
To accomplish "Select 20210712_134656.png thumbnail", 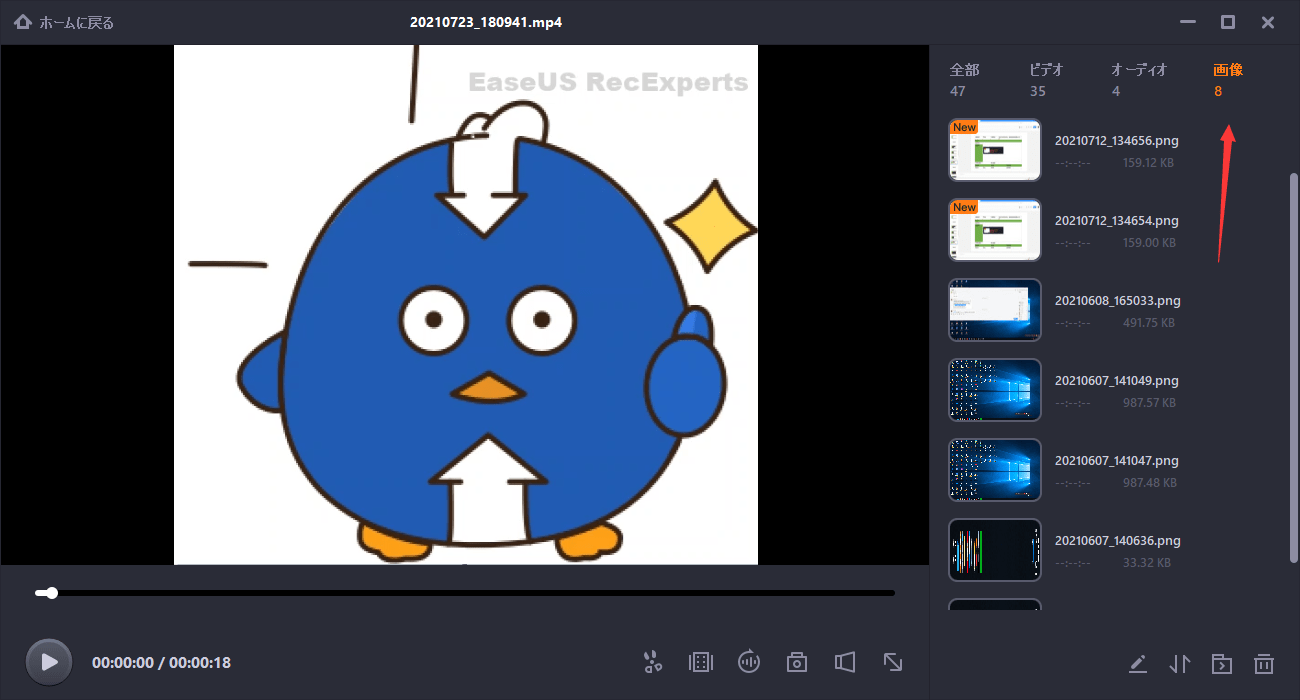I will 994,150.
